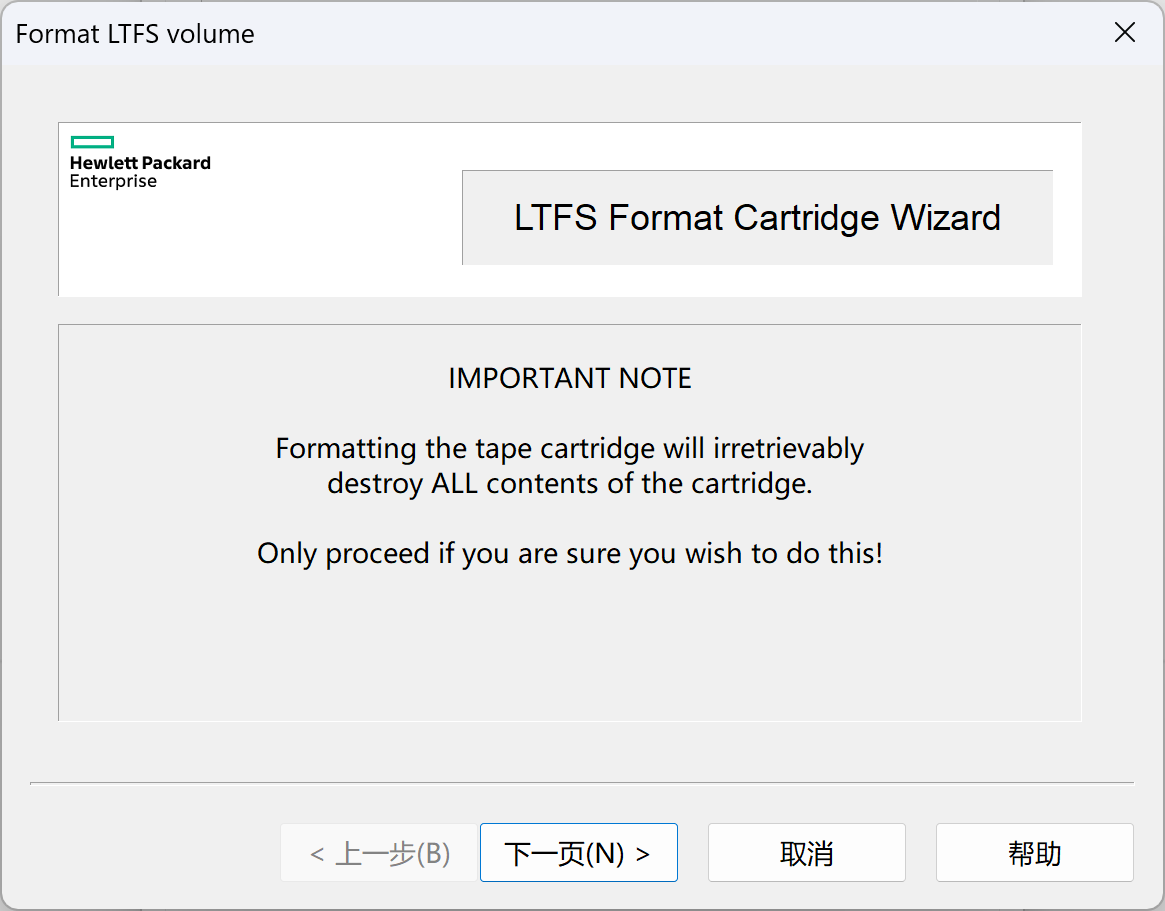The width and height of the screenshot is (1165, 911).
Task: Click the Hewlett Packard Enterprise logo
Action: [140, 163]
